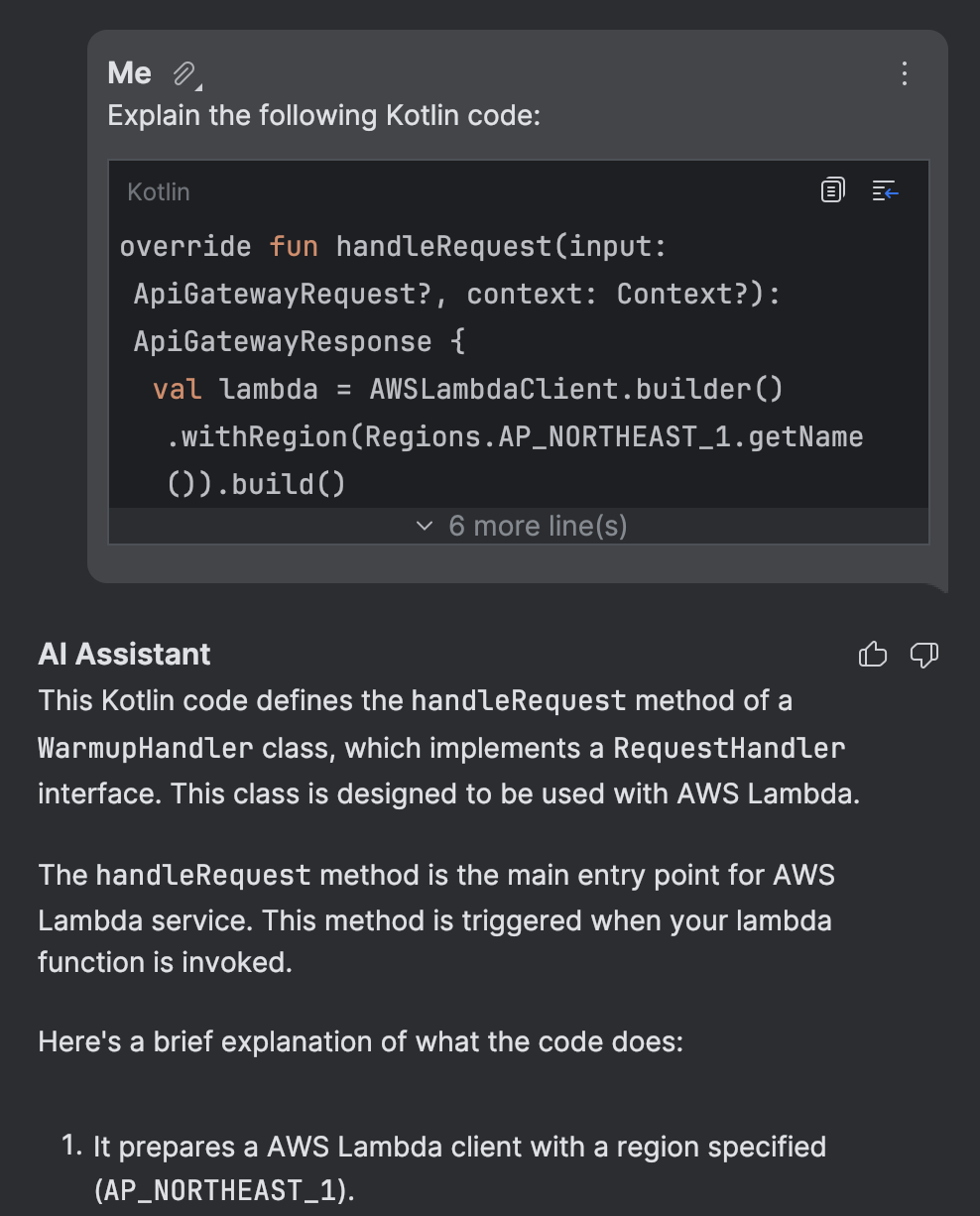Click the paperclip attachment icon beside Me

(x=184, y=73)
